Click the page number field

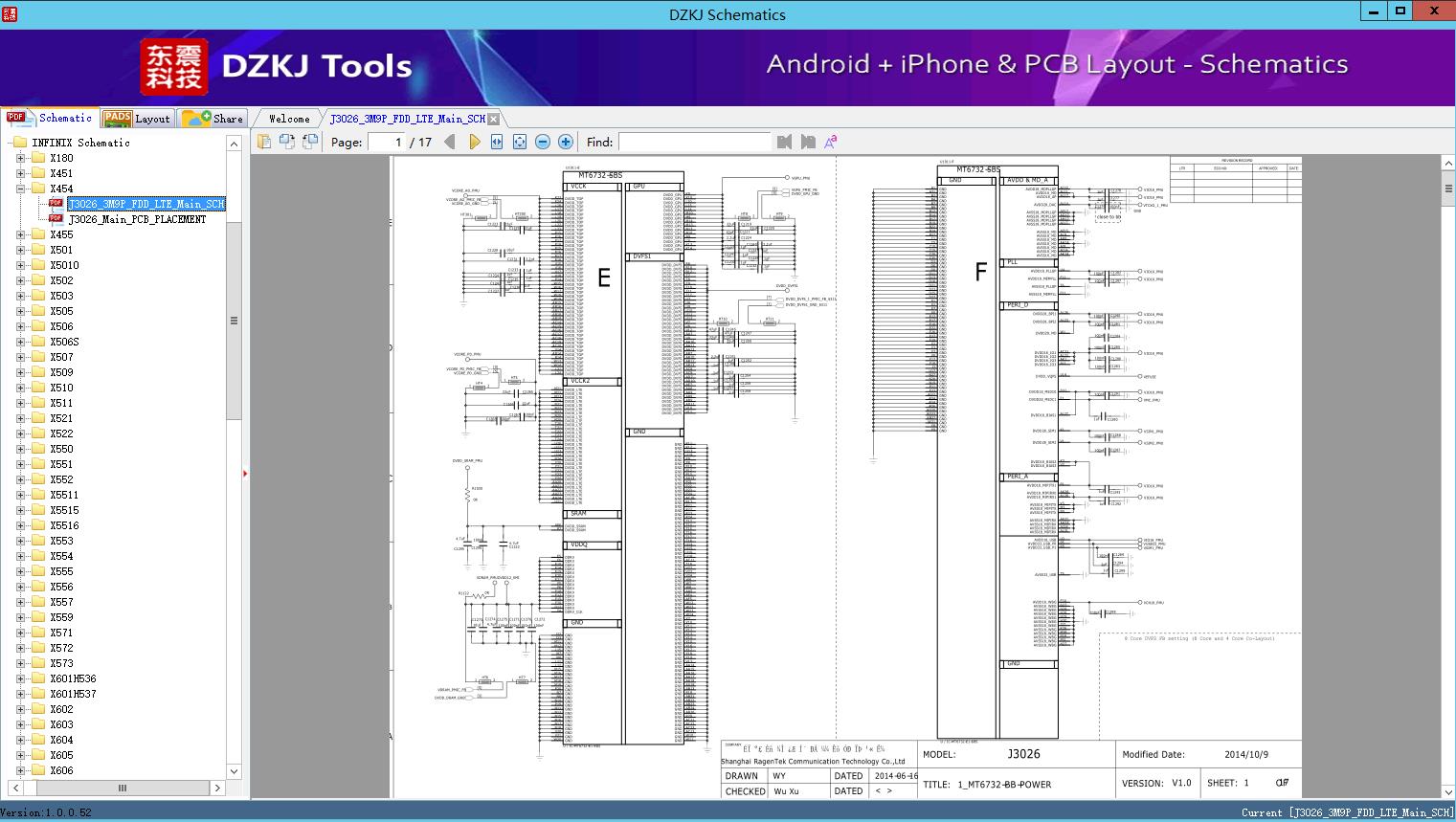click(x=387, y=142)
